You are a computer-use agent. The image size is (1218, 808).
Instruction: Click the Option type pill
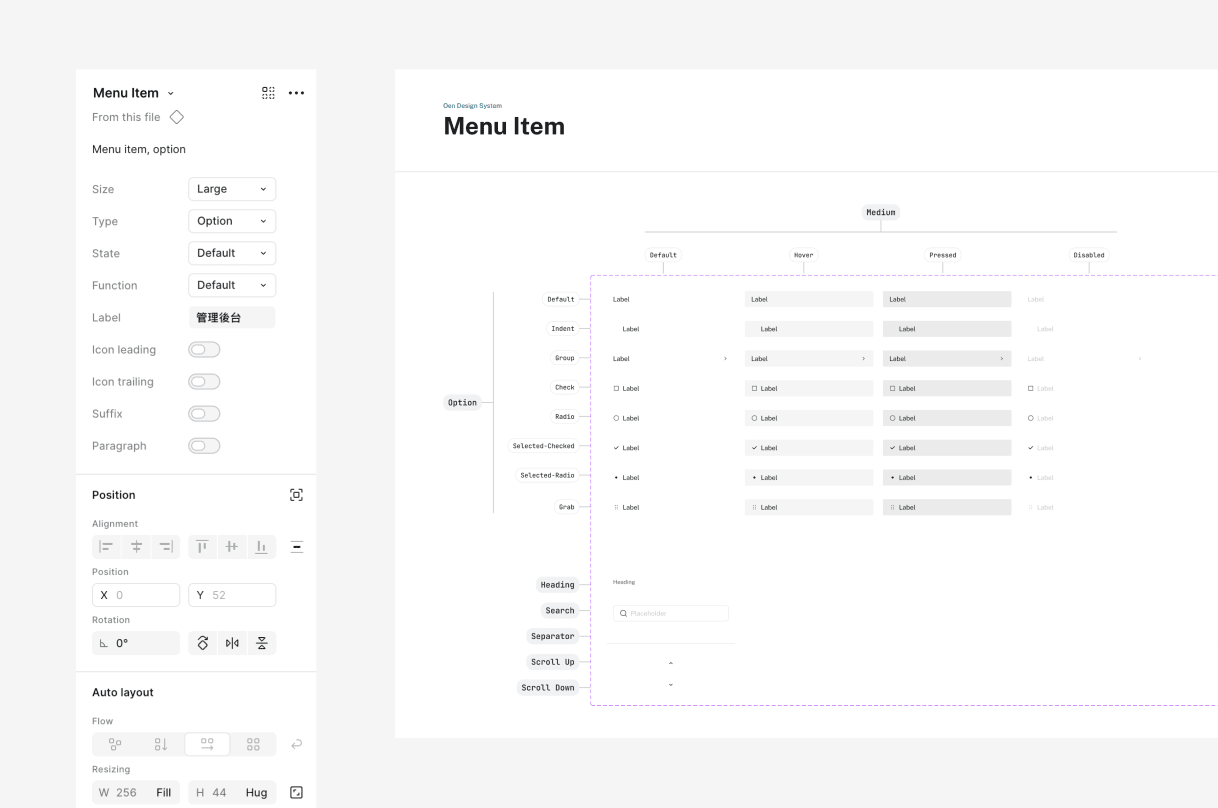(x=462, y=402)
